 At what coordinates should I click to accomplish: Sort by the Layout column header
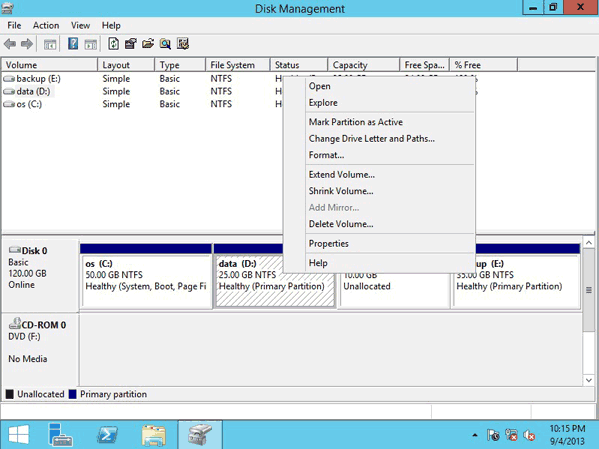[x=126, y=65]
